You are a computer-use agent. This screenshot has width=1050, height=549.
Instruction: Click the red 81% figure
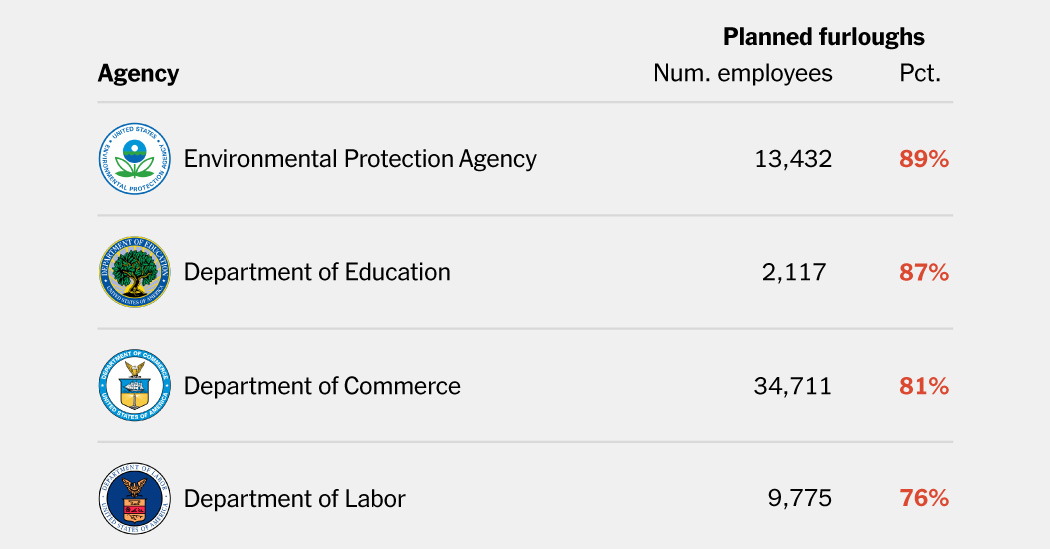923,386
